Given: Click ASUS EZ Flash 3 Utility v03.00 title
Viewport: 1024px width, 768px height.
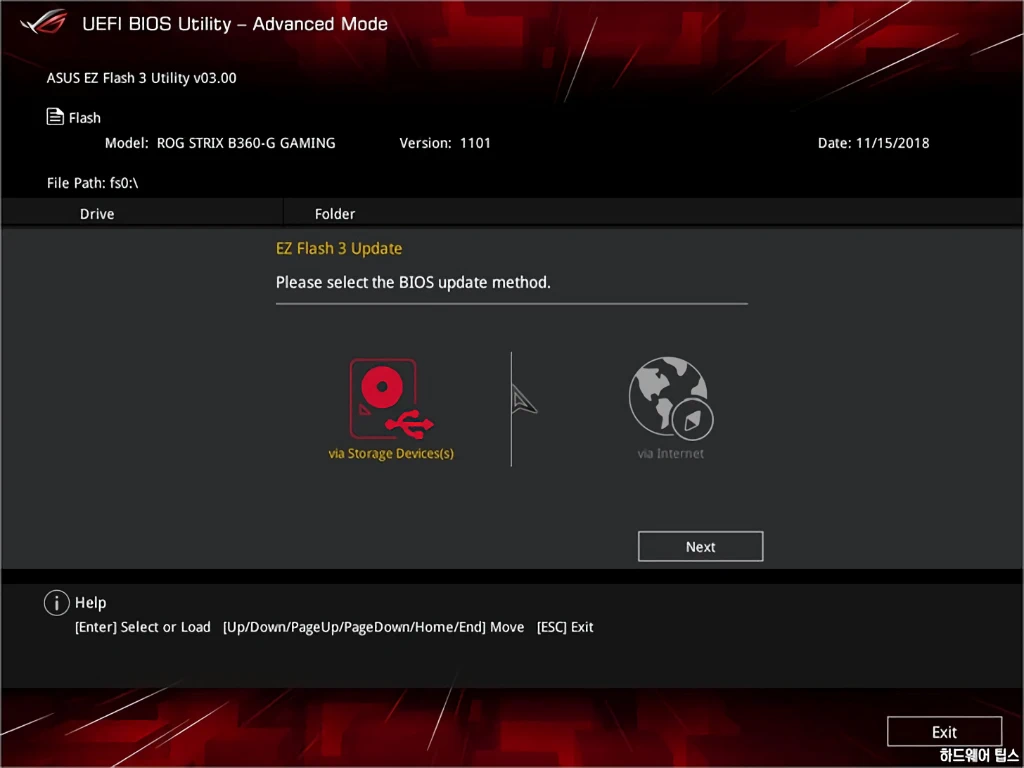Looking at the screenshot, I should point(142,78).
